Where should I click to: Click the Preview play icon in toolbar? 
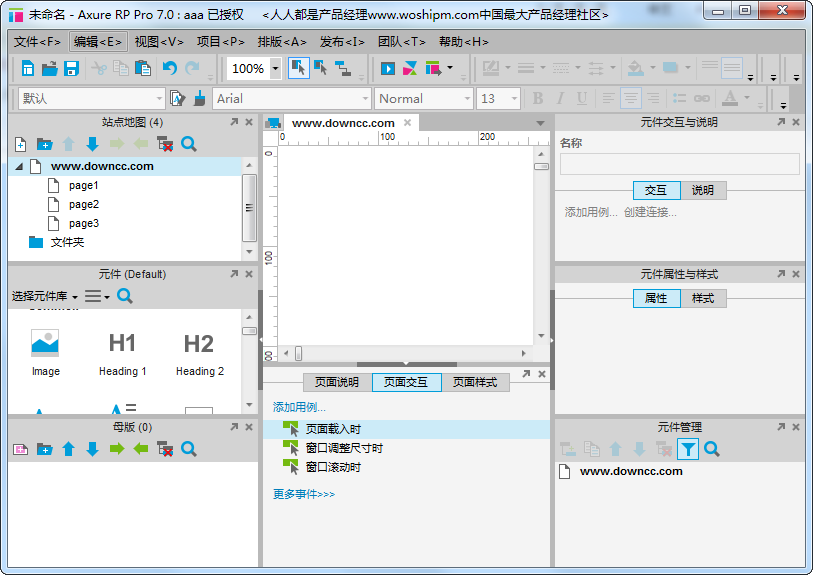[x=388, y=69]
